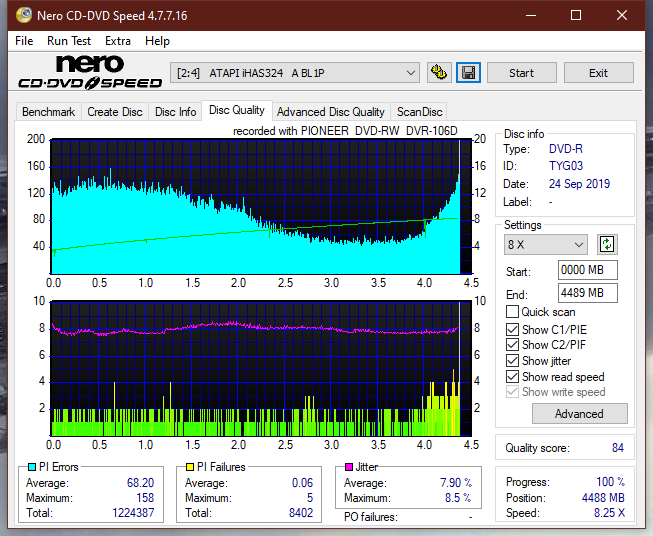Image resolution: width=653 pixels, height=536 pixels.
Task: Open the Extra menu
Action: pos(118,41)
